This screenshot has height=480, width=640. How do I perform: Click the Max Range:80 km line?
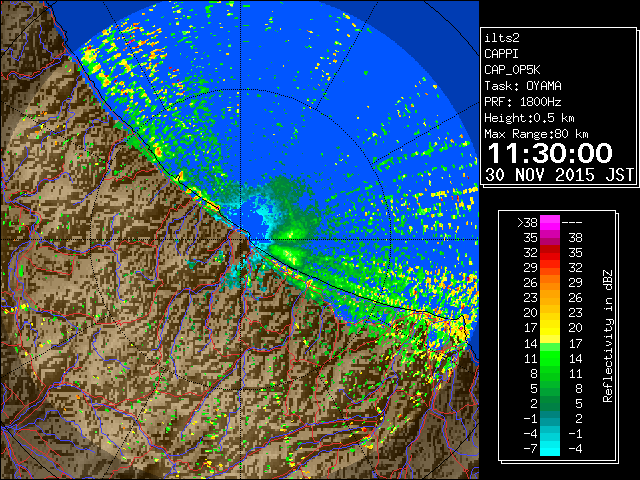tap(536, 134)
